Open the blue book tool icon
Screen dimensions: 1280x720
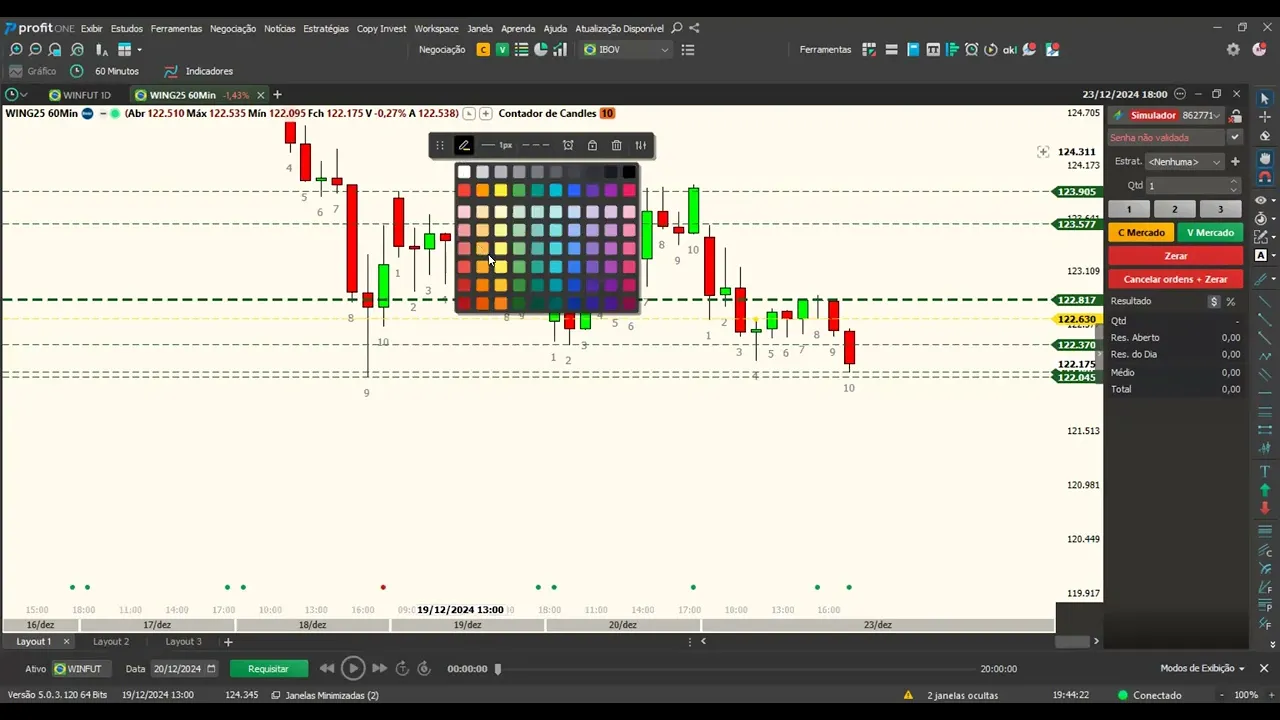coord(913,49)
